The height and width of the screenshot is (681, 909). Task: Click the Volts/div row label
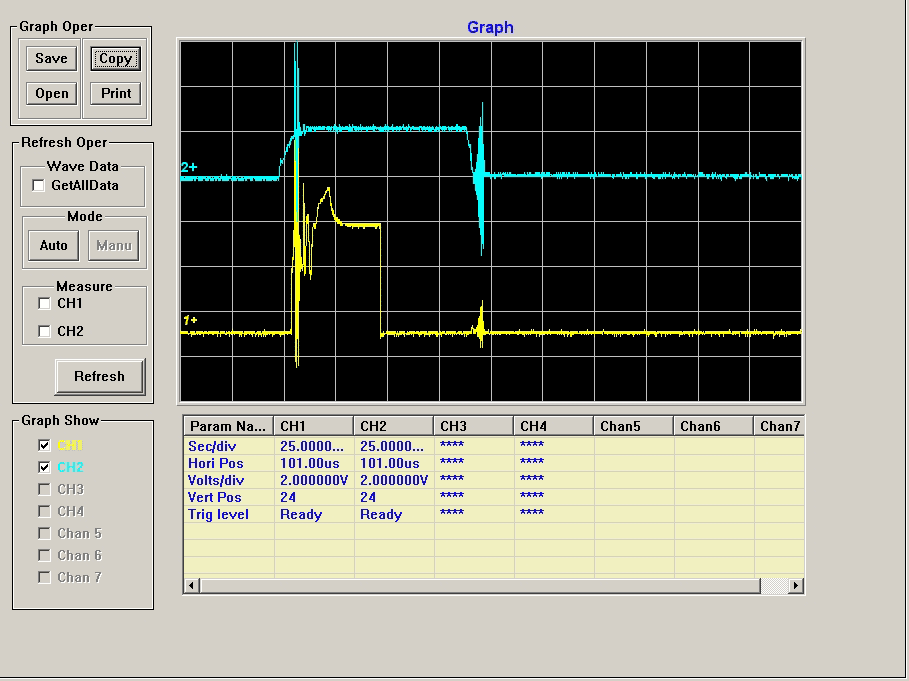pyautogui.click(x=216, y=480)
